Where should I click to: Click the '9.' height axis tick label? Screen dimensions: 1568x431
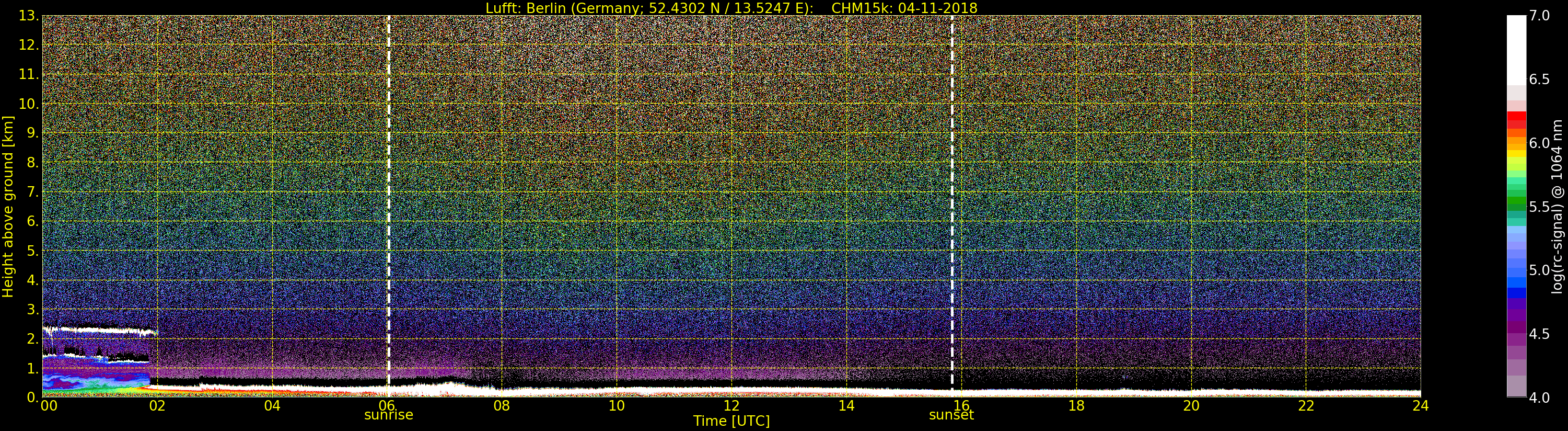click(33, 133)
